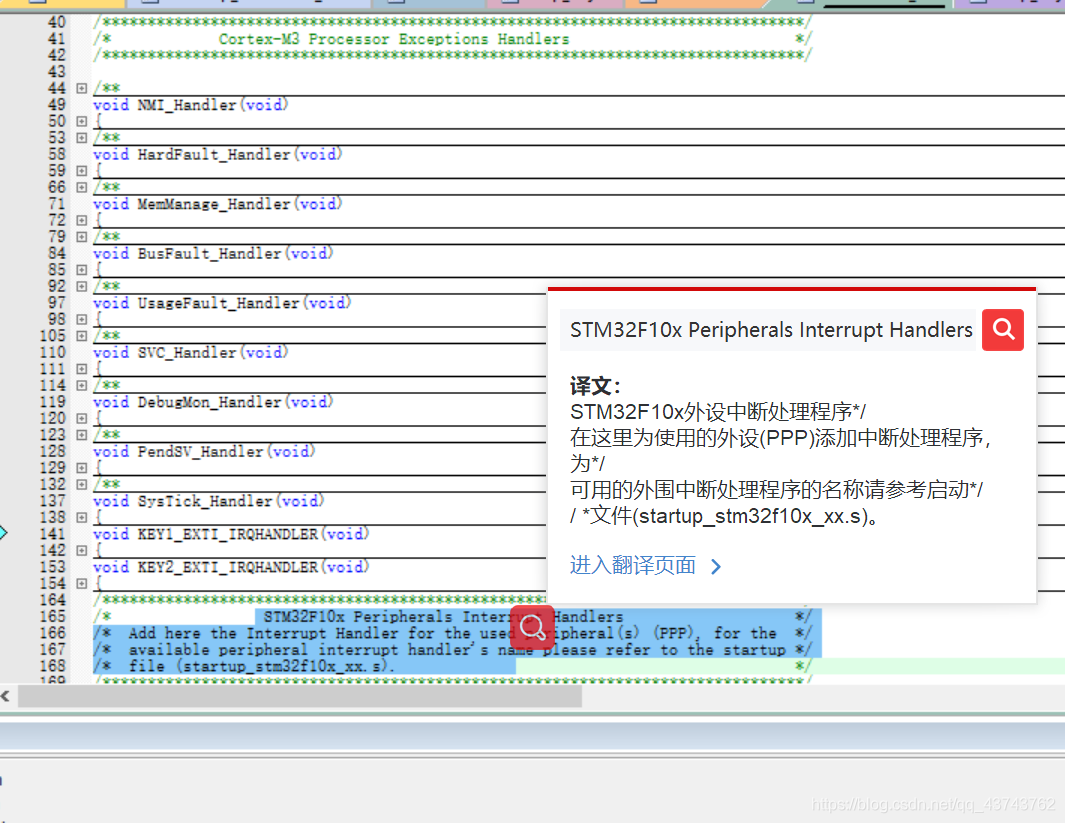Click PendSV_Handler function name
Image resolution: width=1065 pixels, height=823 pixels.
[200, 452]
